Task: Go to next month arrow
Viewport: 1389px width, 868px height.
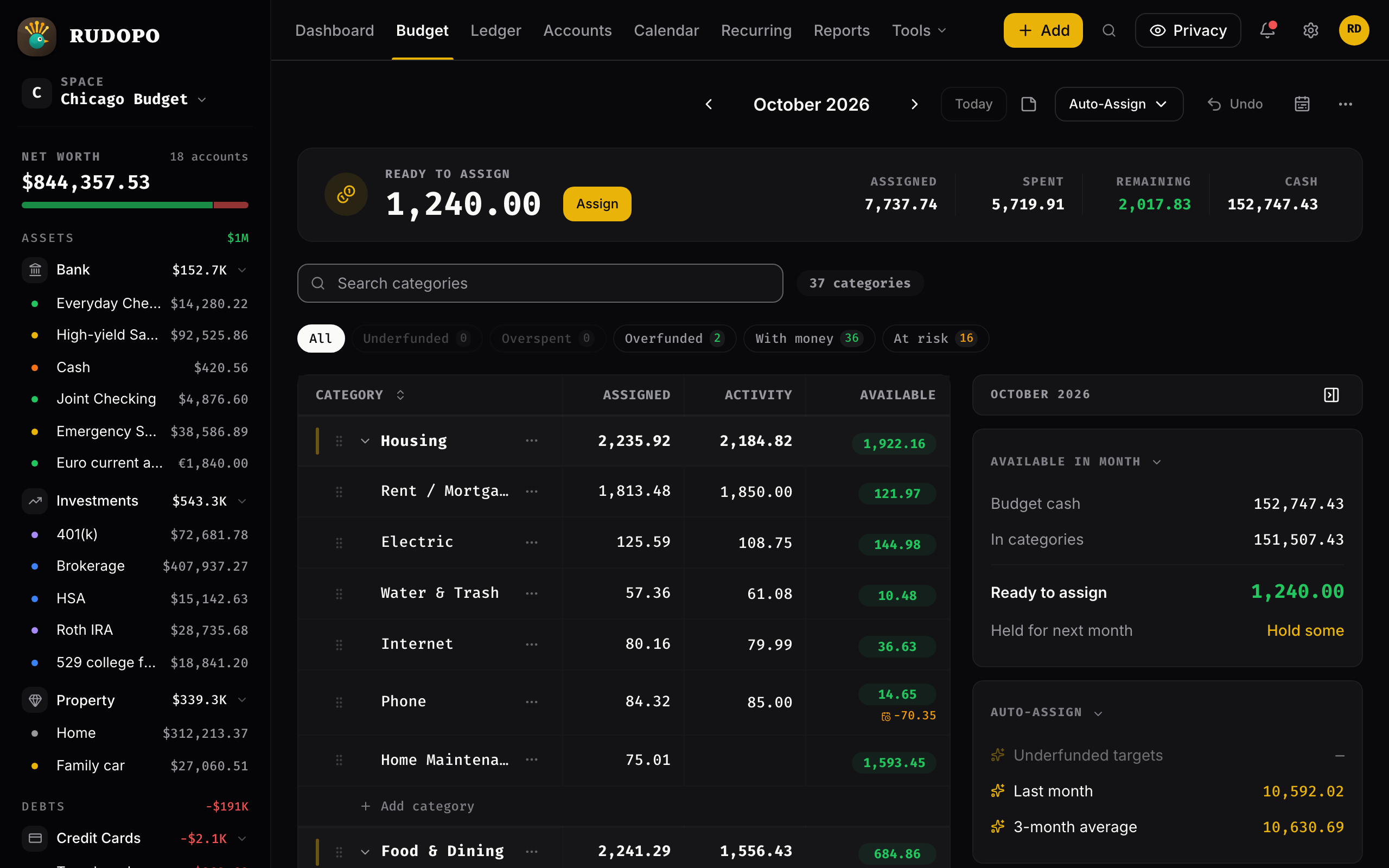Action: coord(914,105)
